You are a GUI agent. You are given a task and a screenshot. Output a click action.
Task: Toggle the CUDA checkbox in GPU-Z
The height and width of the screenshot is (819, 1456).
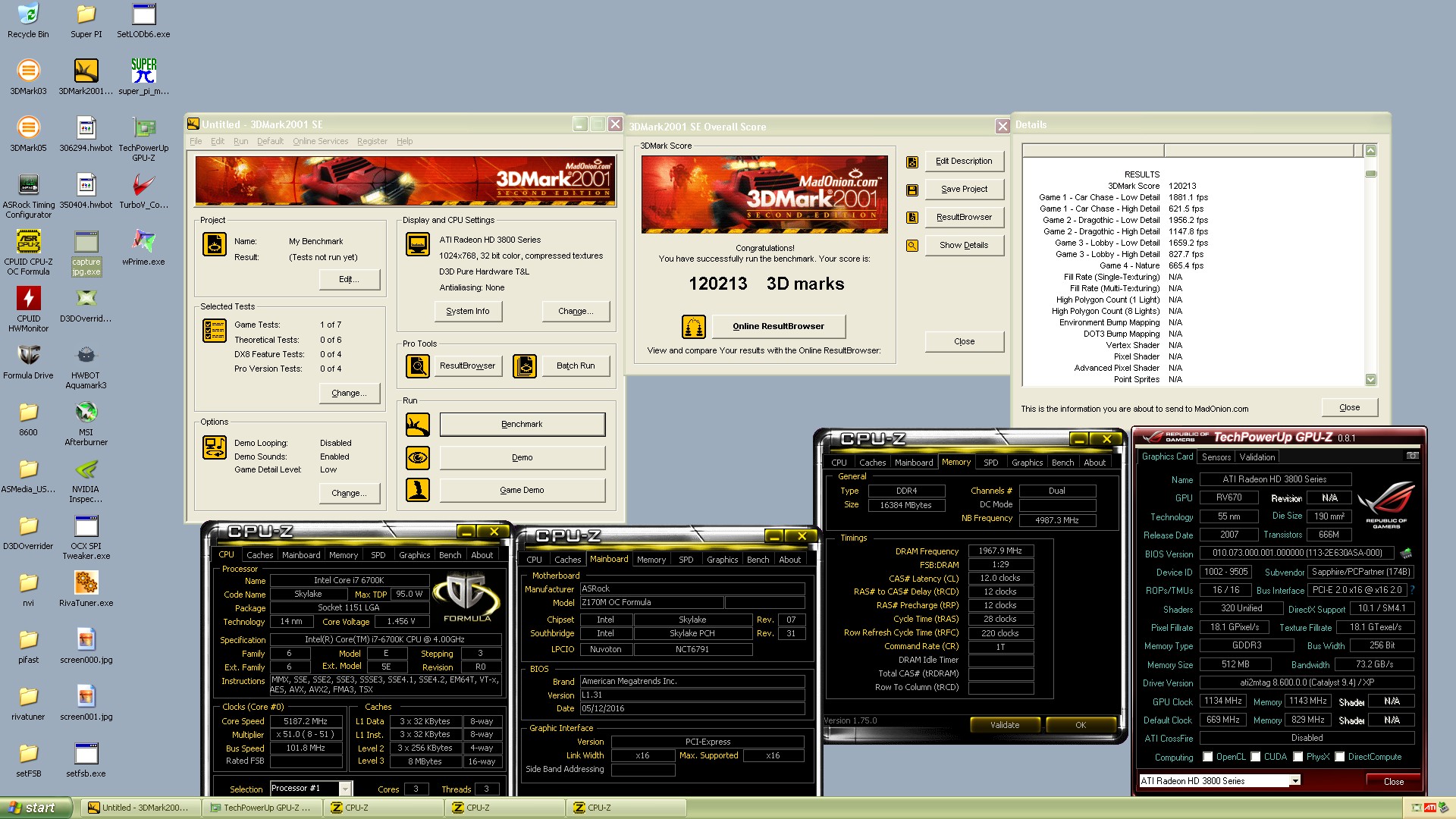click(1256, 757)
